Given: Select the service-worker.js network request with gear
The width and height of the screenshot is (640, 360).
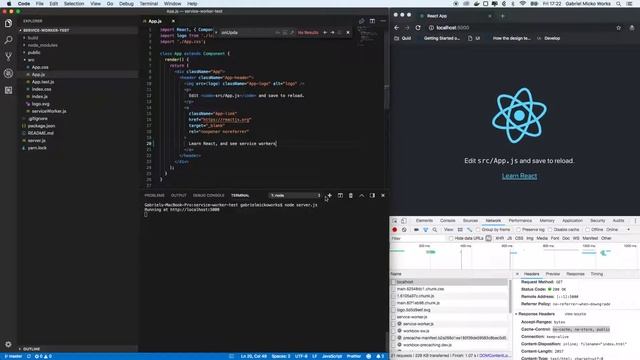Looking at the screenshot, I should (418, 324).
